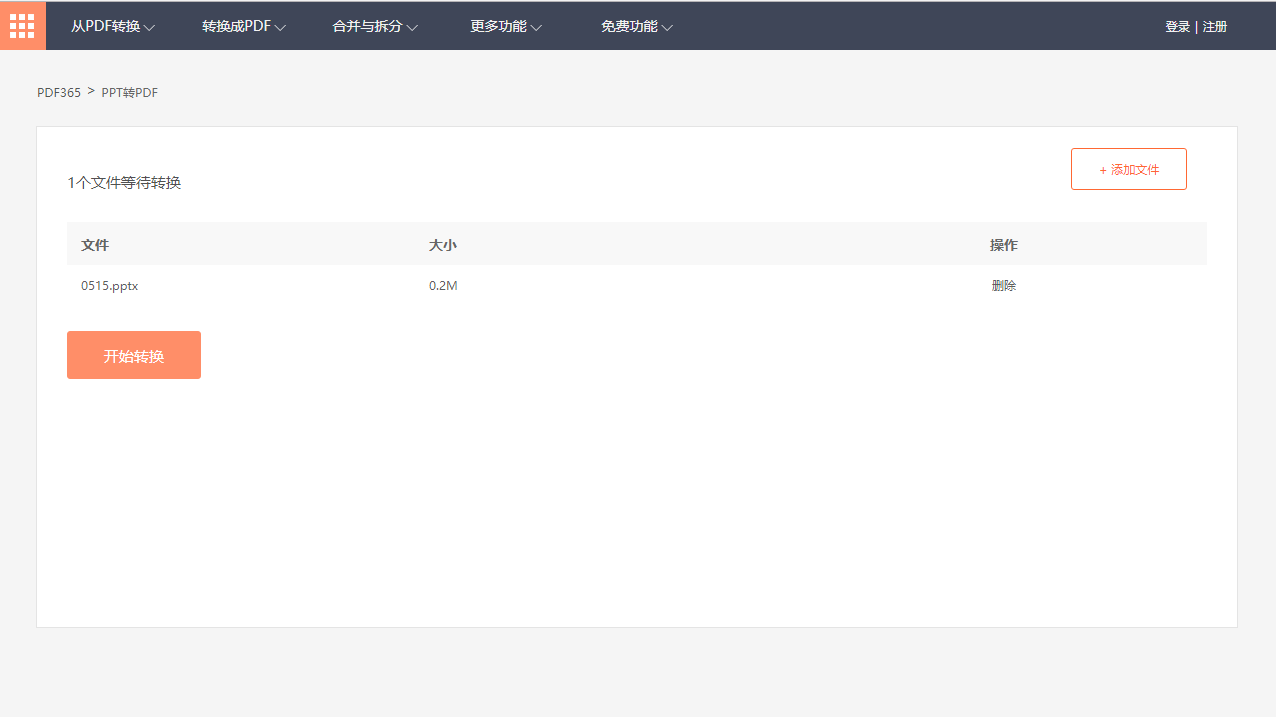The width and height of the screenshot is (1276, 717).
Task: Click the 登录 login link
Action: pyautogui.click(x=1177, y=27)
